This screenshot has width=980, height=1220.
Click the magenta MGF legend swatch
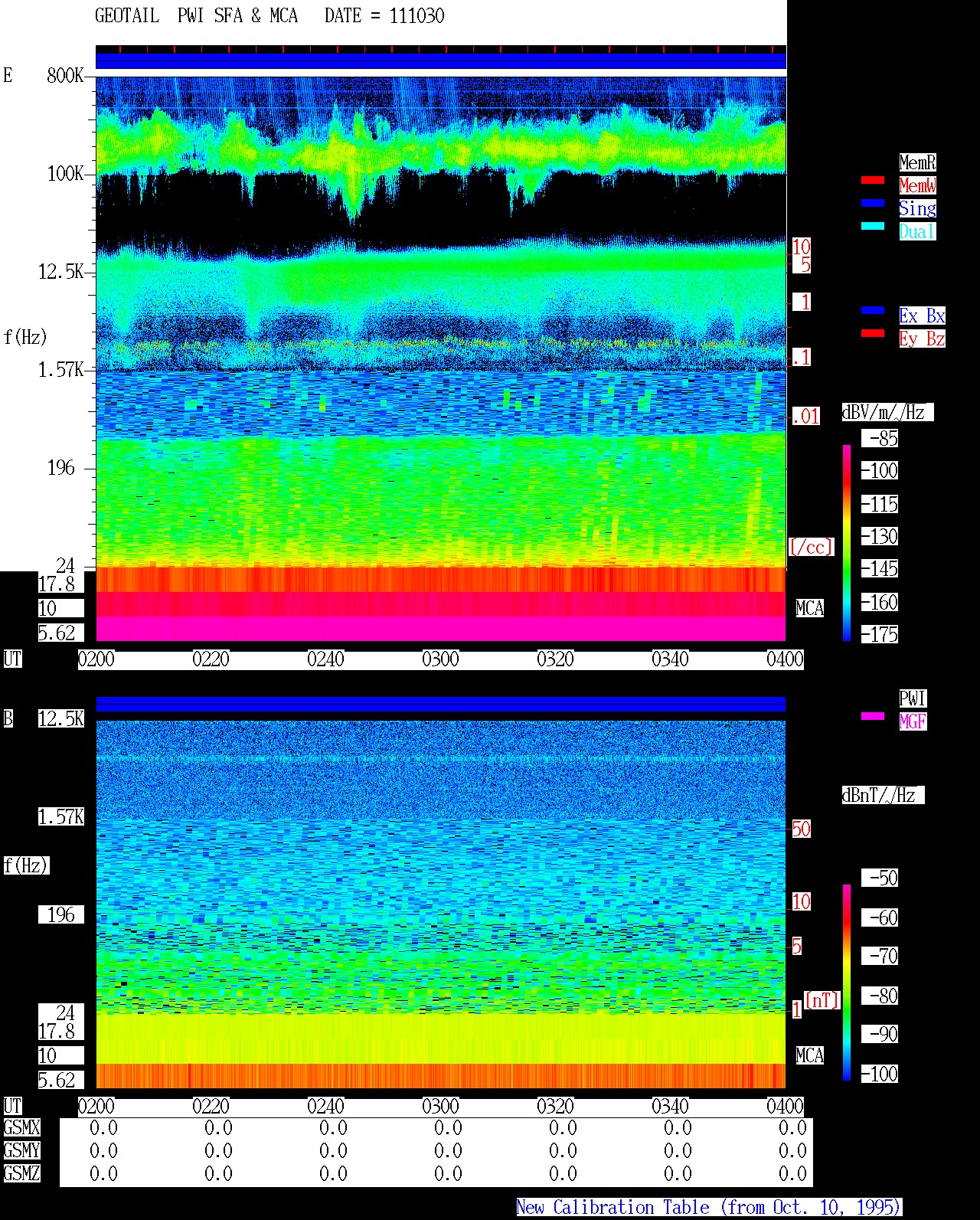click(x=872, y=716)
